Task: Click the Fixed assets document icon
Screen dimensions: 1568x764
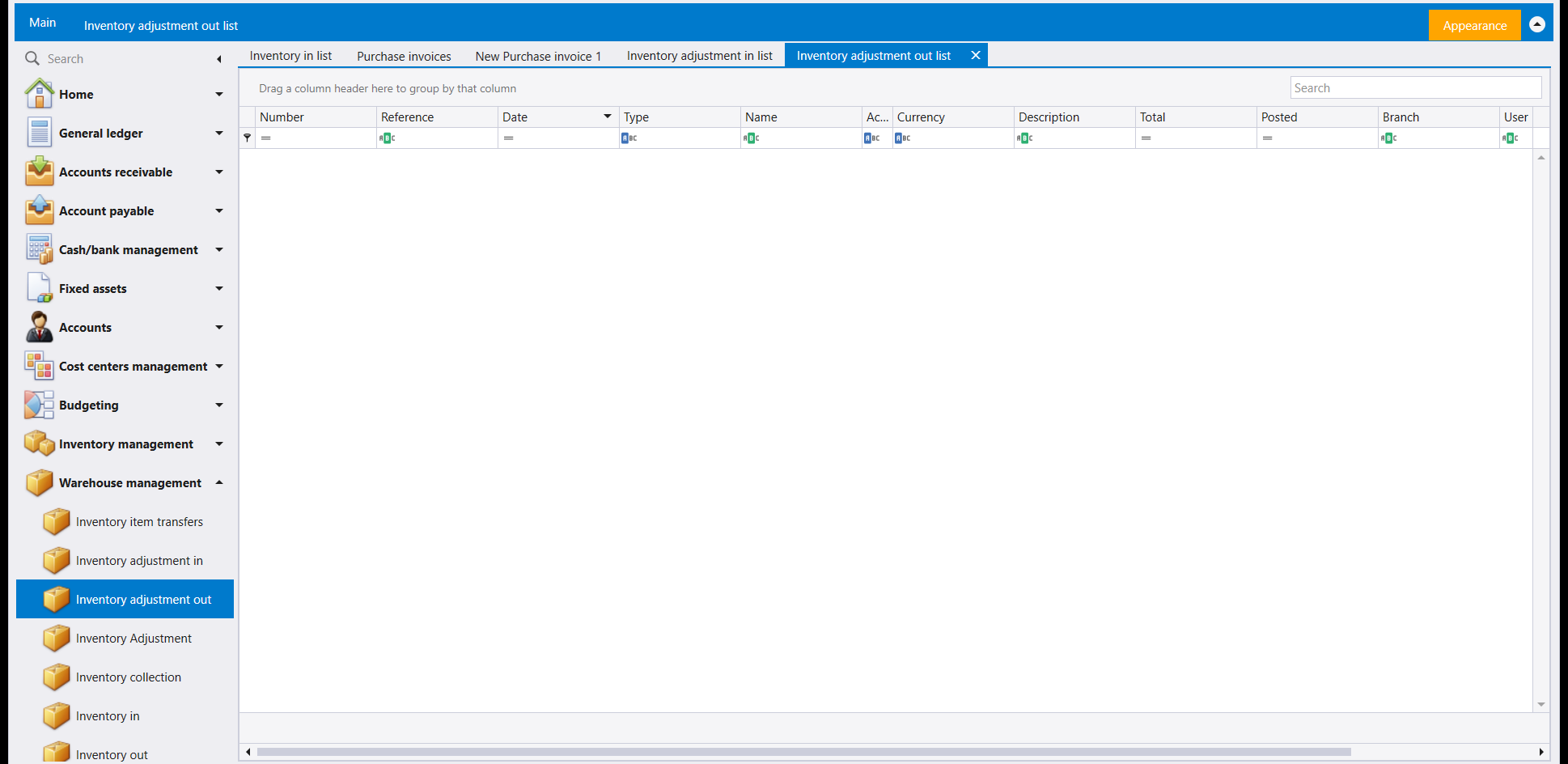Action: click(39, 288)
